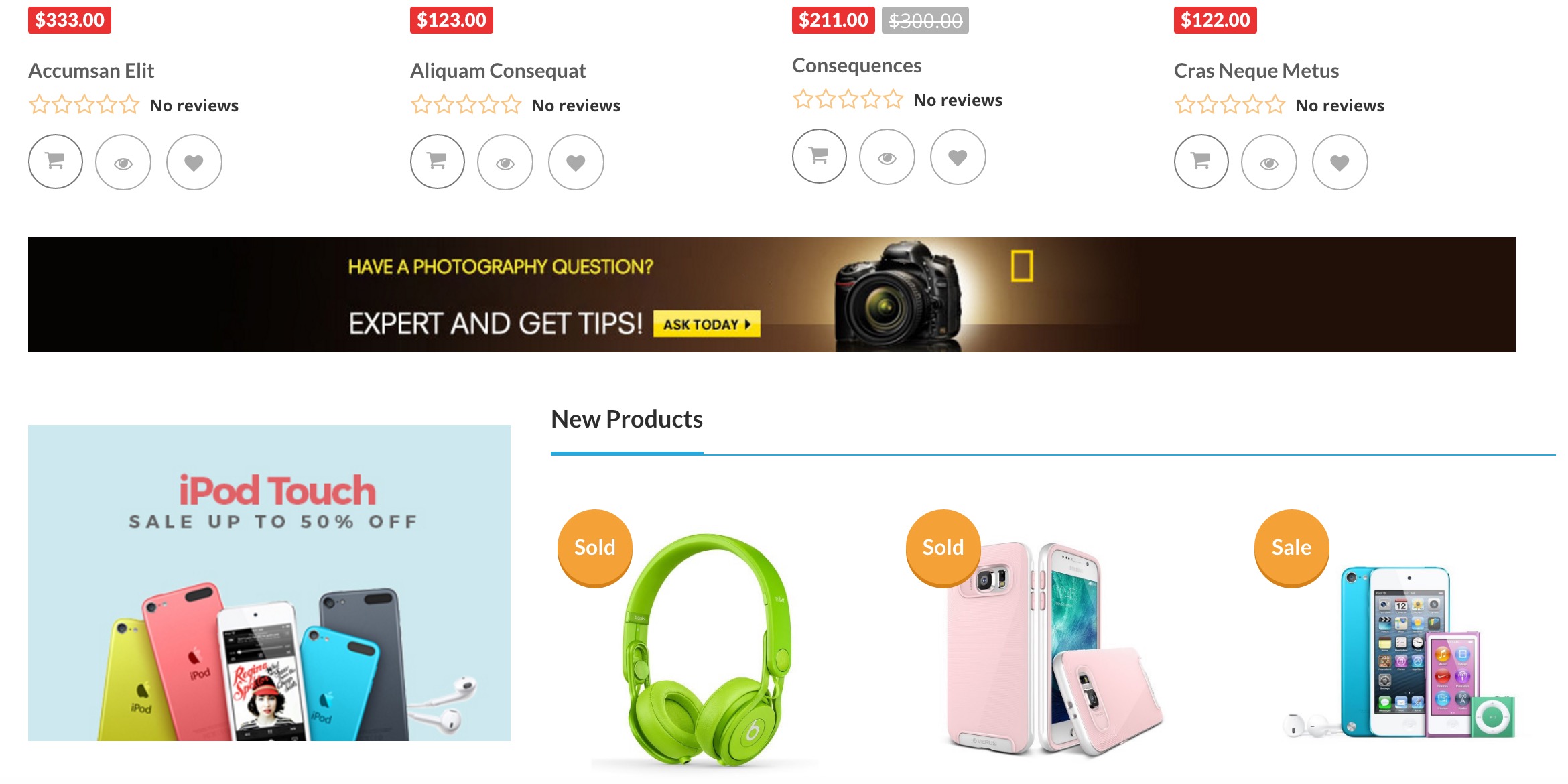Add Accumsan Elit to wishlist heart
Screen dimensions: 1568x784
click(x=194, y=162)
